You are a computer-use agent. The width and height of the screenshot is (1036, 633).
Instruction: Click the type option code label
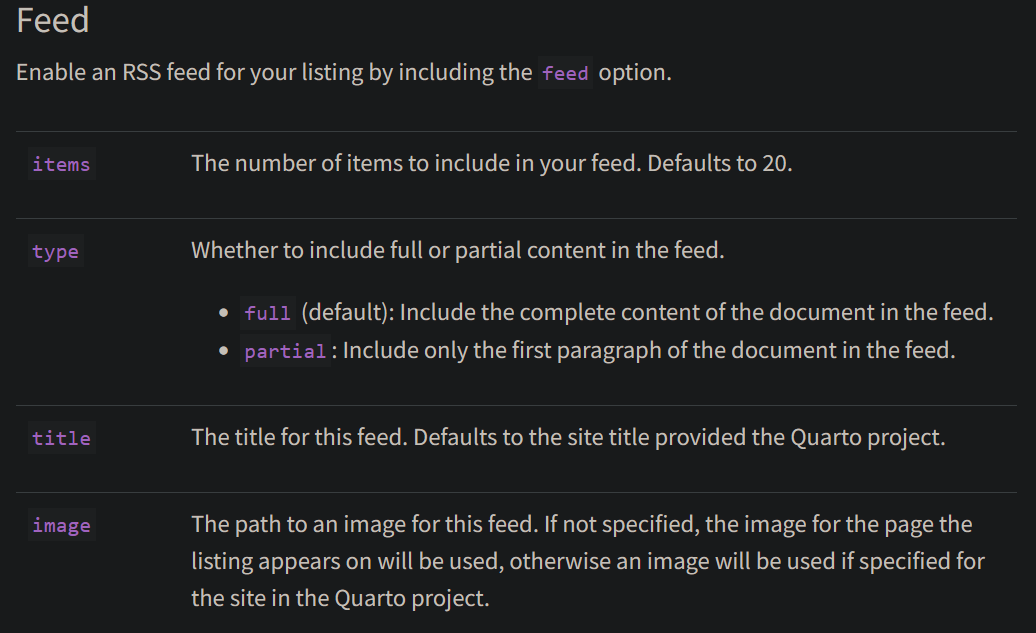(56, 251)
